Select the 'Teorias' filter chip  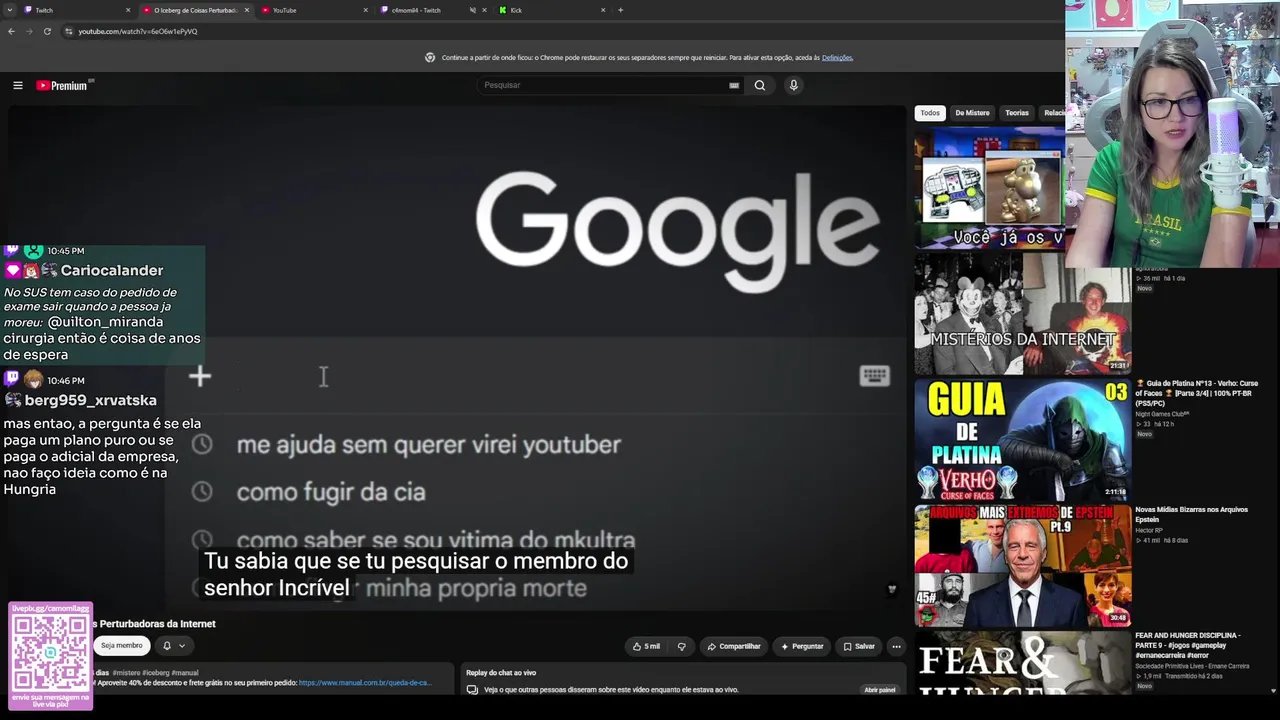[1017, 113]
